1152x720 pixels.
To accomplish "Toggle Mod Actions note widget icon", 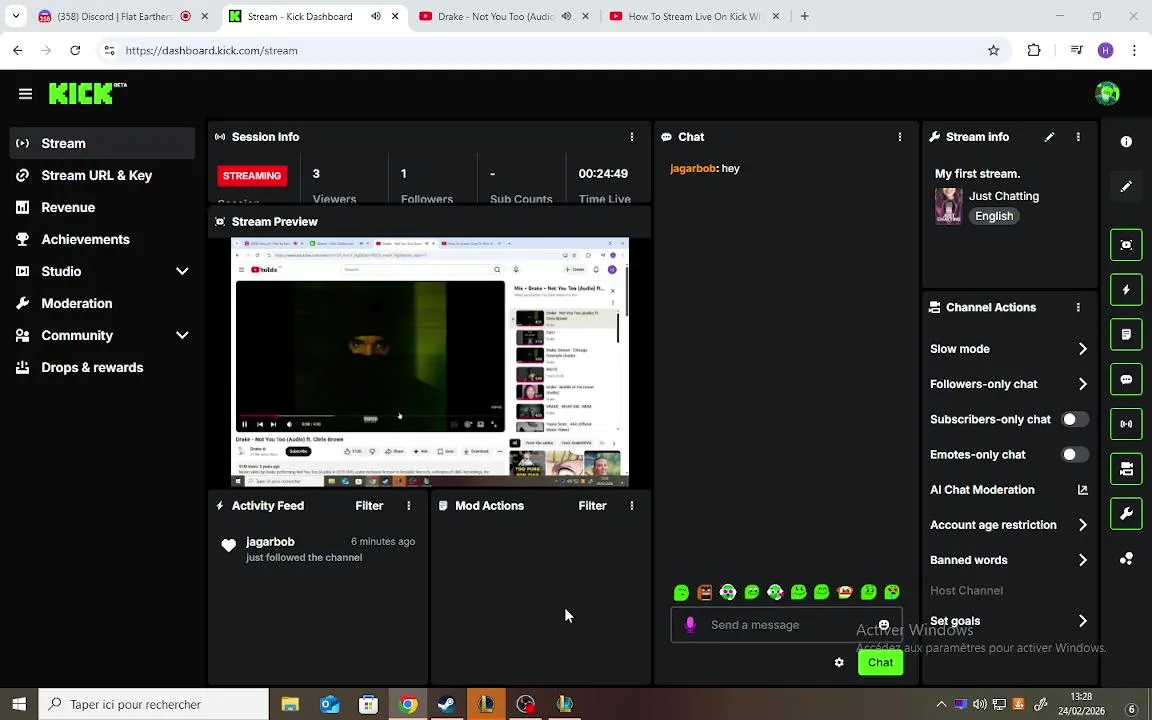I will point(1126,334).
